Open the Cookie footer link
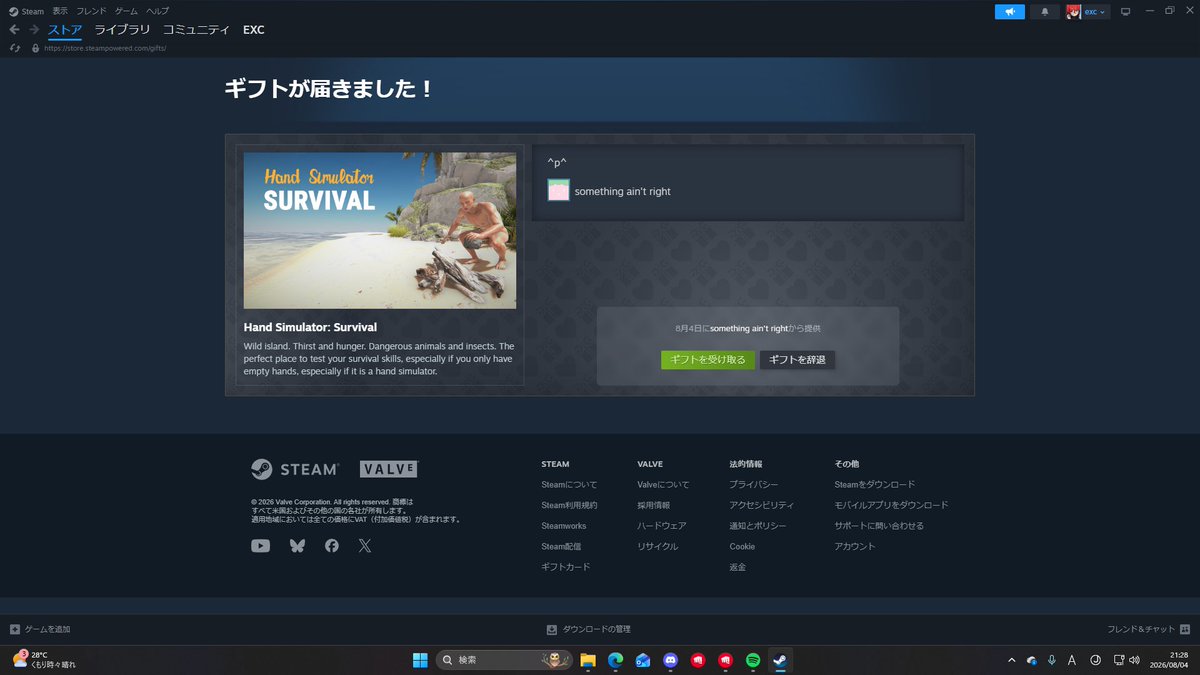1200x675 pixels. coord(742,547)
